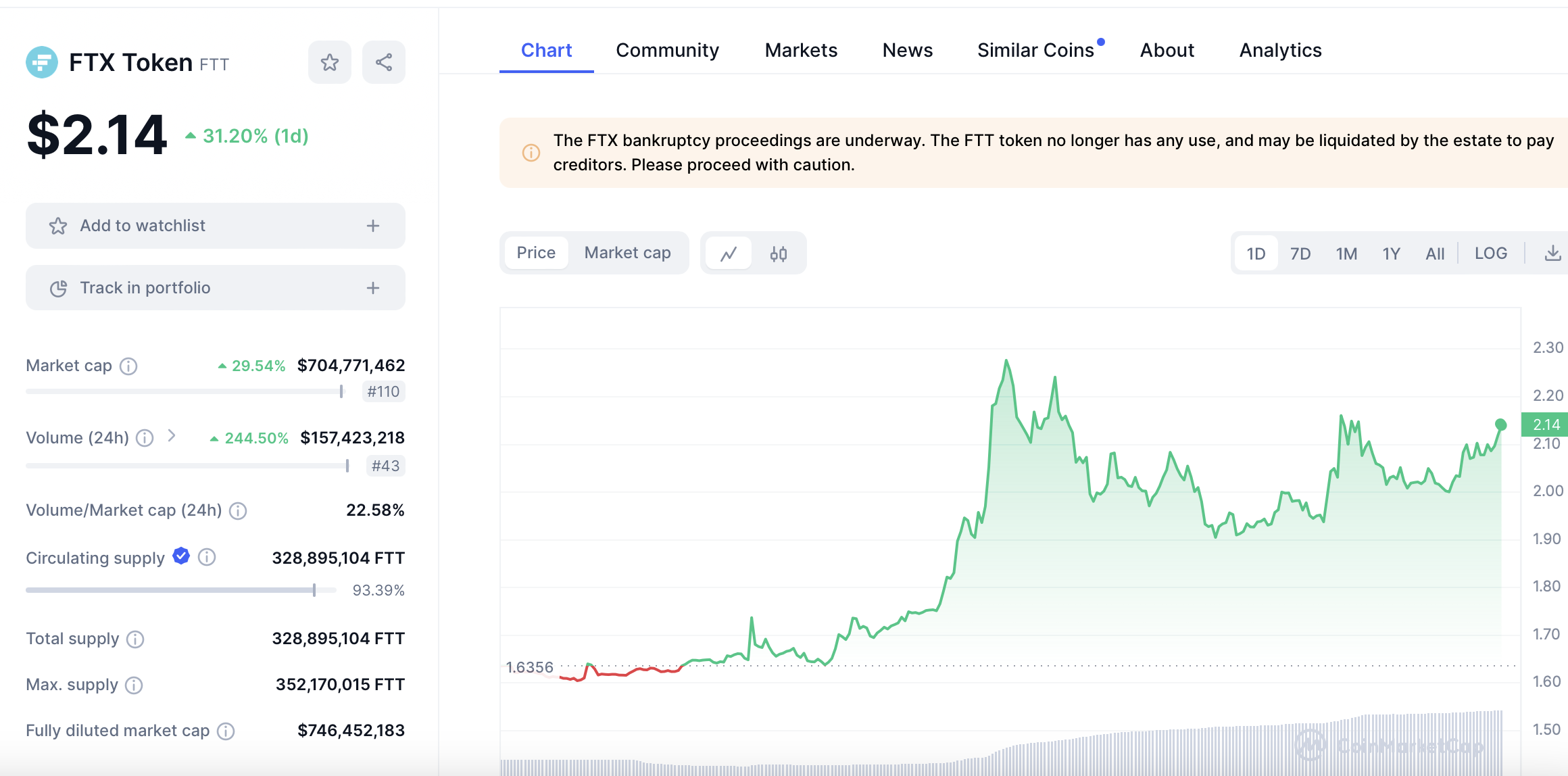
Task: Click the Circulating supply info icon
Action: click(207, 558)
